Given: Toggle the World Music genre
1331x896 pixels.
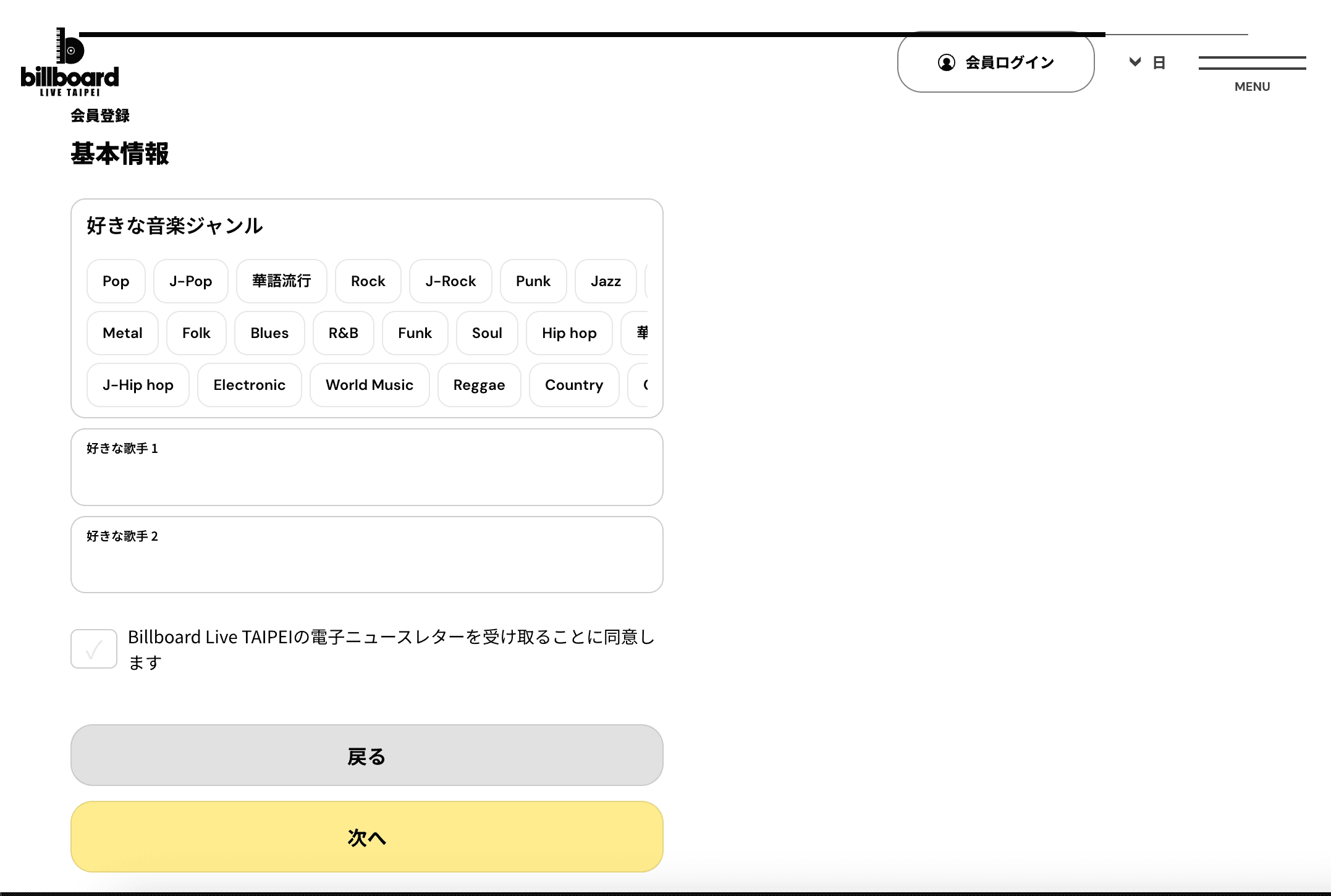Looking at the screenshot, I should tap(369, 385).
